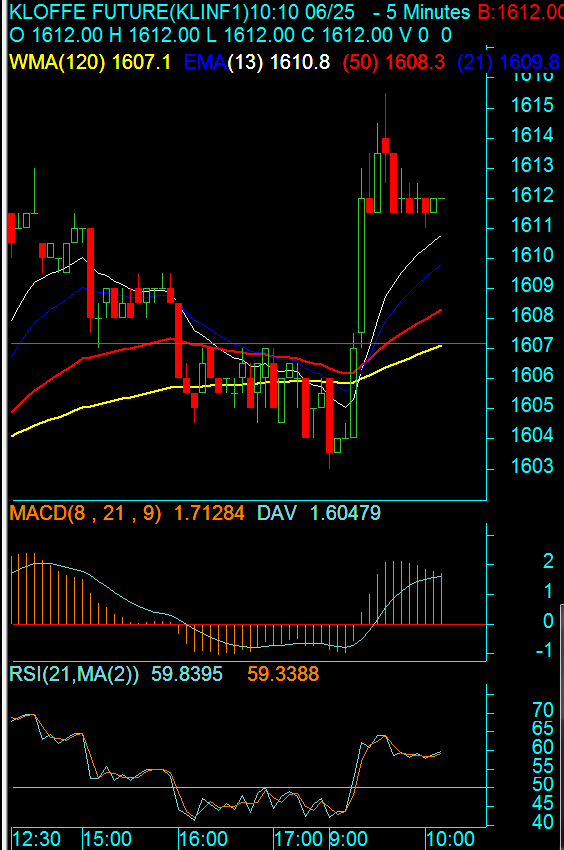Image resolution: width=564 pixels, height=850 pixels.
Task: Click RSI axis label 50
Action: pyautogui.click(x=543, y=785)
